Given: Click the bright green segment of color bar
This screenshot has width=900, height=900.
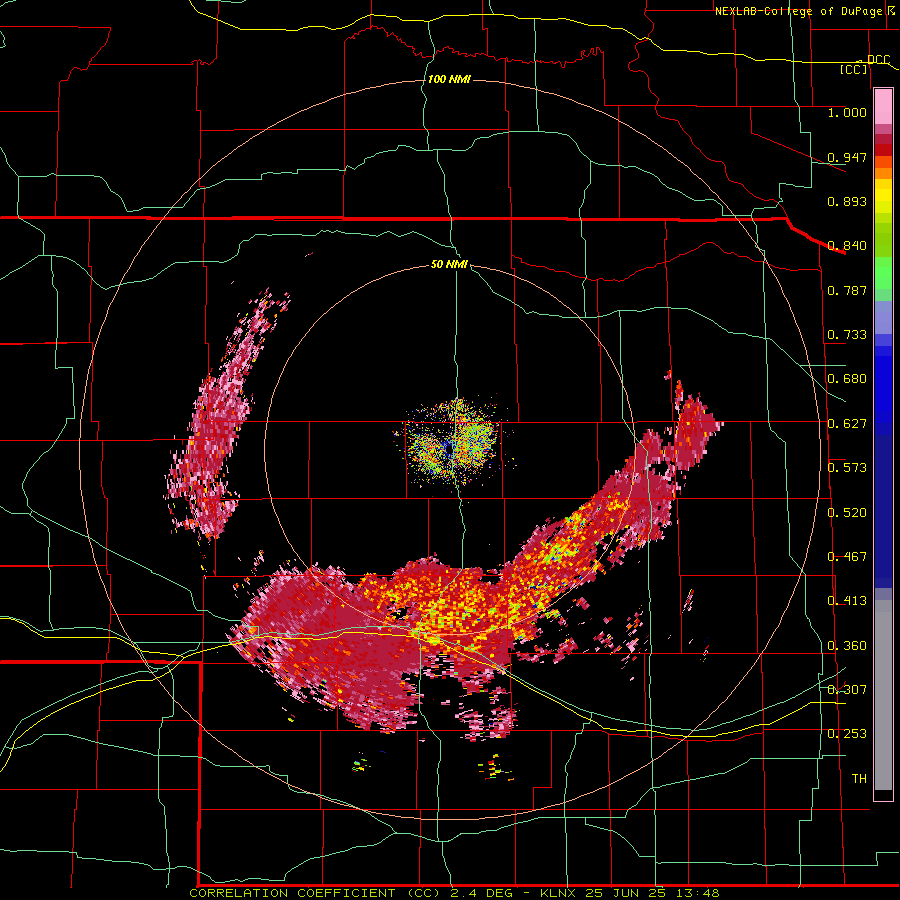Looking at the screenshot, I should pos(883,273).
